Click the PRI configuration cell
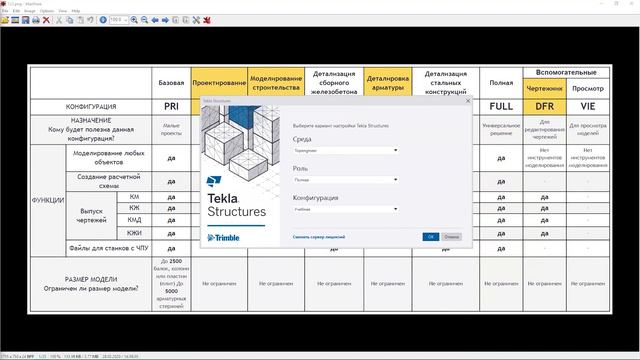This screenshot has height=360, width=640. 171,107
